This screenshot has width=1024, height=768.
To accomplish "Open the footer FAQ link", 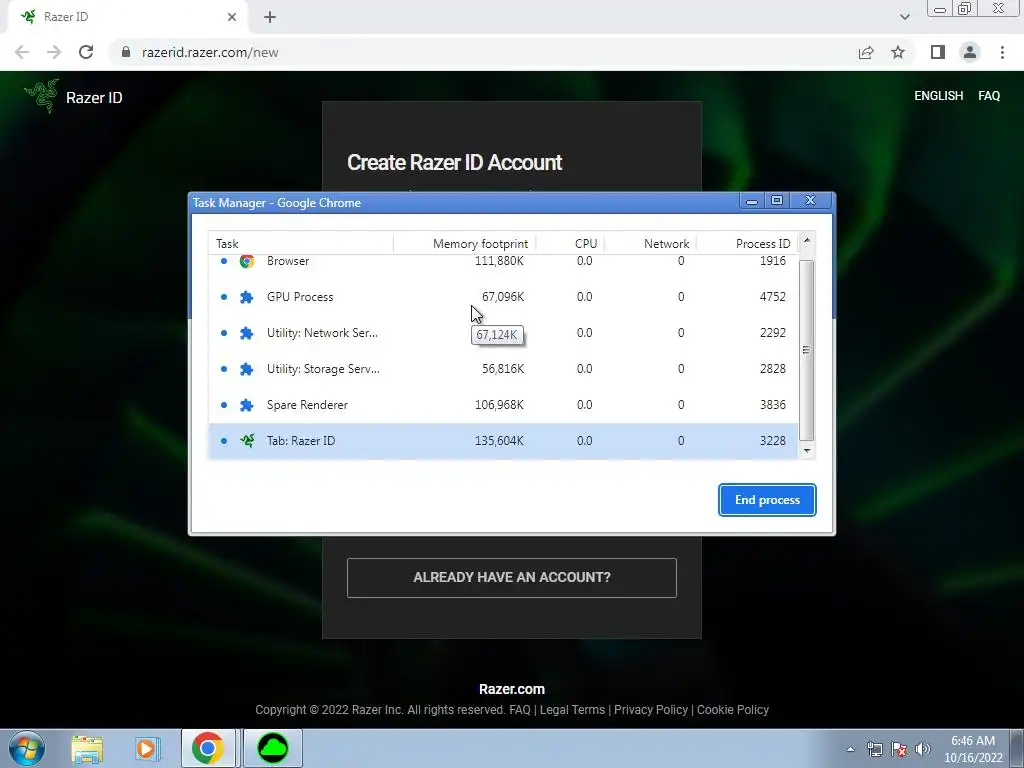I will click(520, 710).
